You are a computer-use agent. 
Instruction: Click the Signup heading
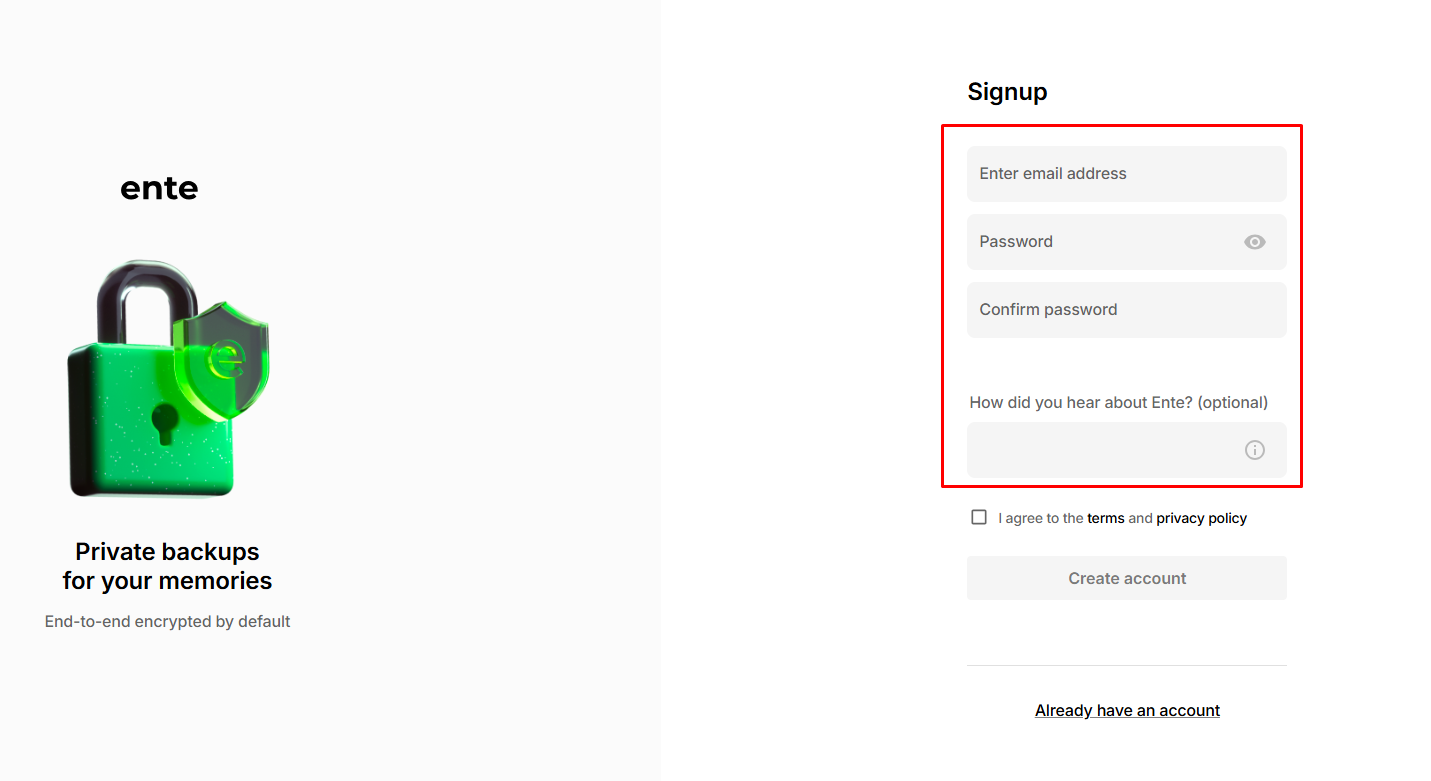[1007, 91]
